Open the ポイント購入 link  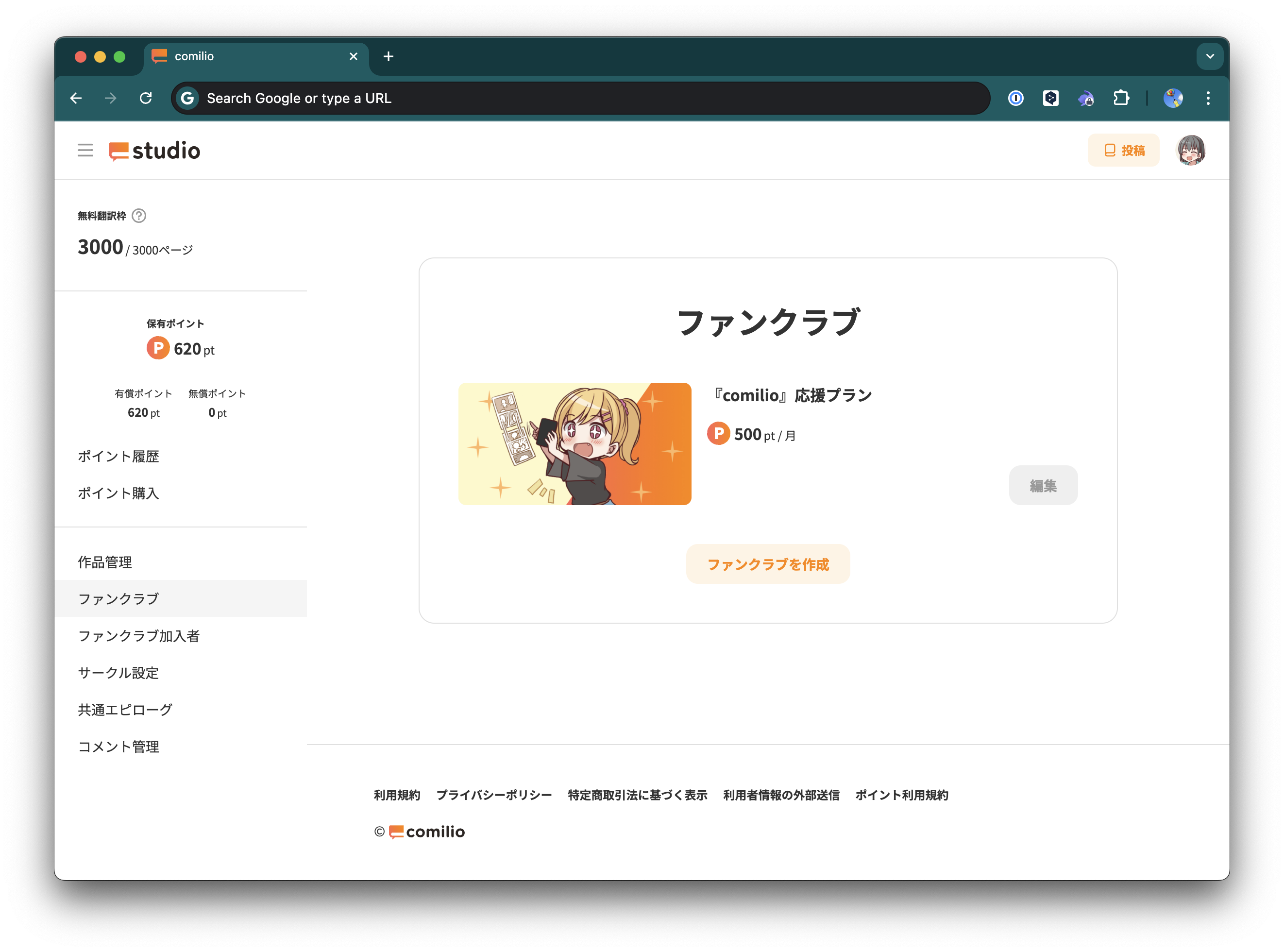(118, 493)
